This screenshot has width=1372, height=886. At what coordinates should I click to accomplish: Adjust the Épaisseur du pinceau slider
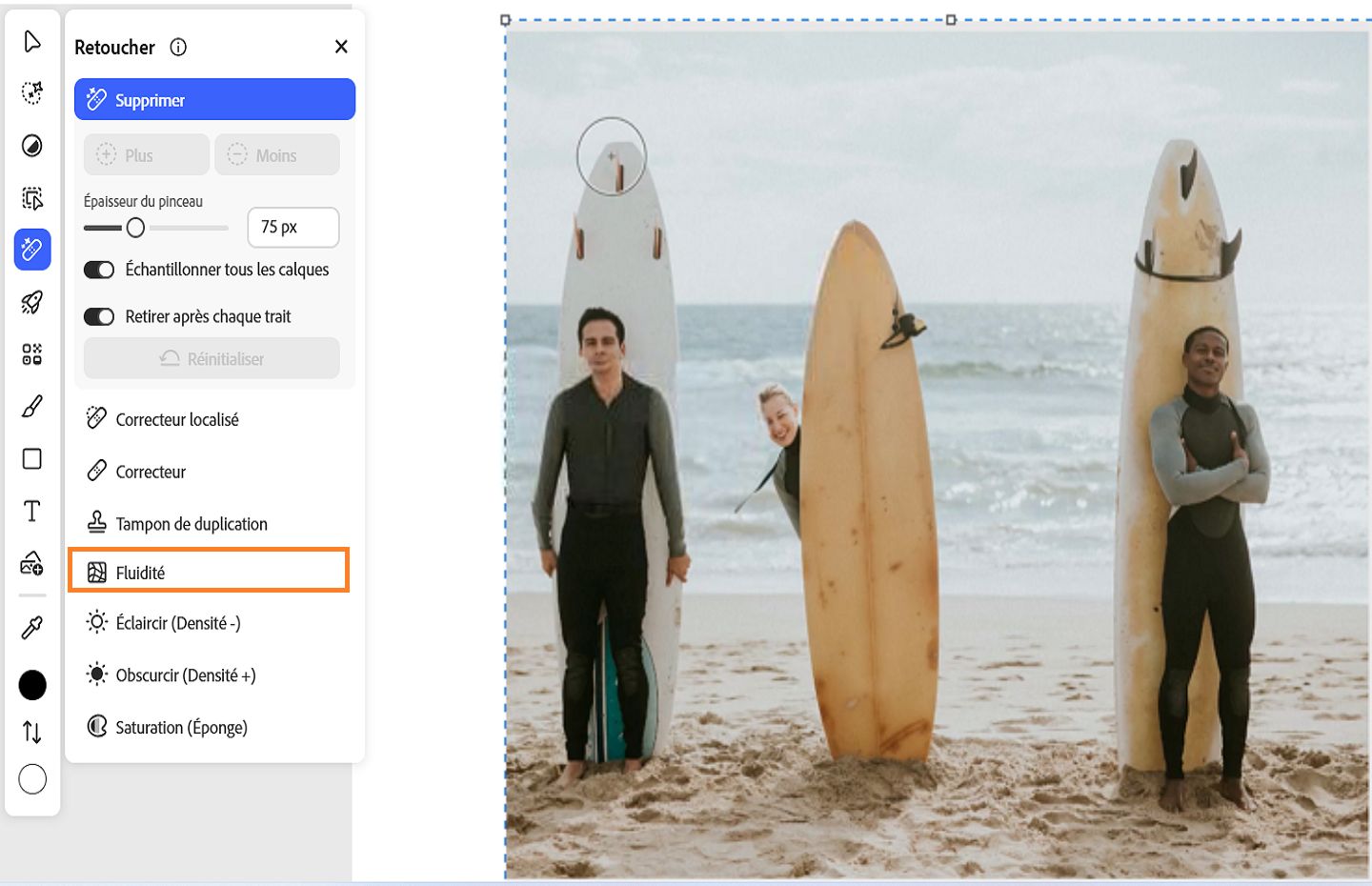[x=135, y=228]
